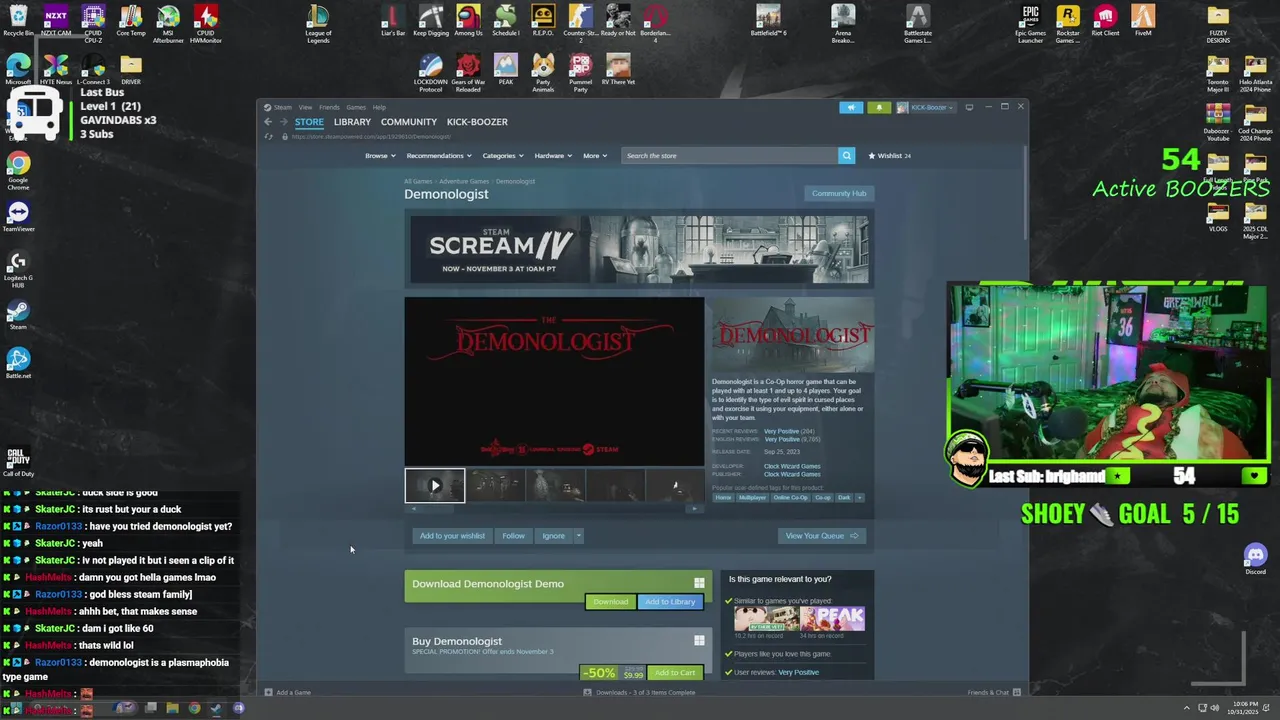Expand the Categories dropdown

coord(503,156)
